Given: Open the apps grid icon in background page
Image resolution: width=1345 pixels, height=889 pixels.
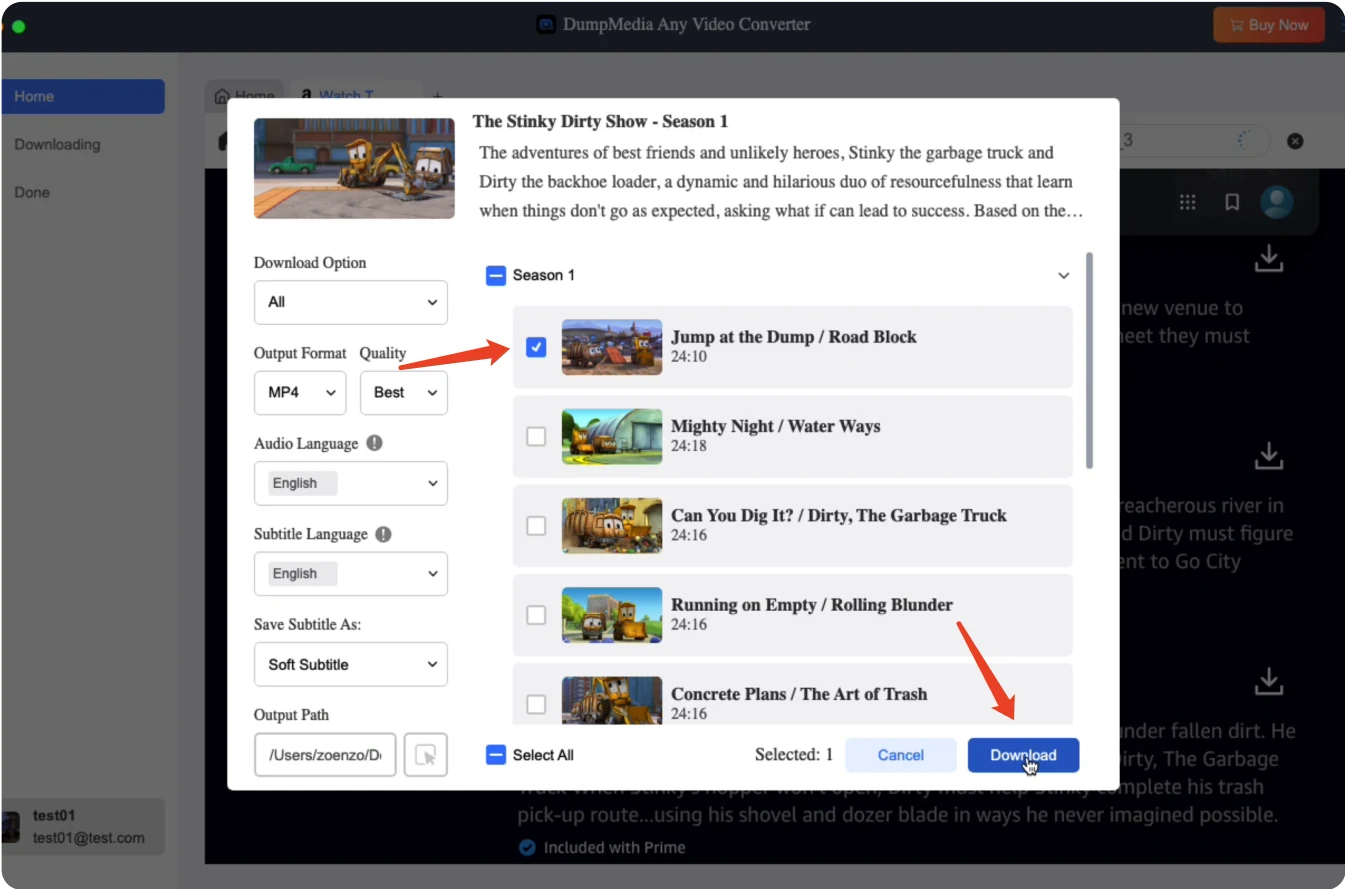Looking at the screenshot, I should [x=1187, y=202].
